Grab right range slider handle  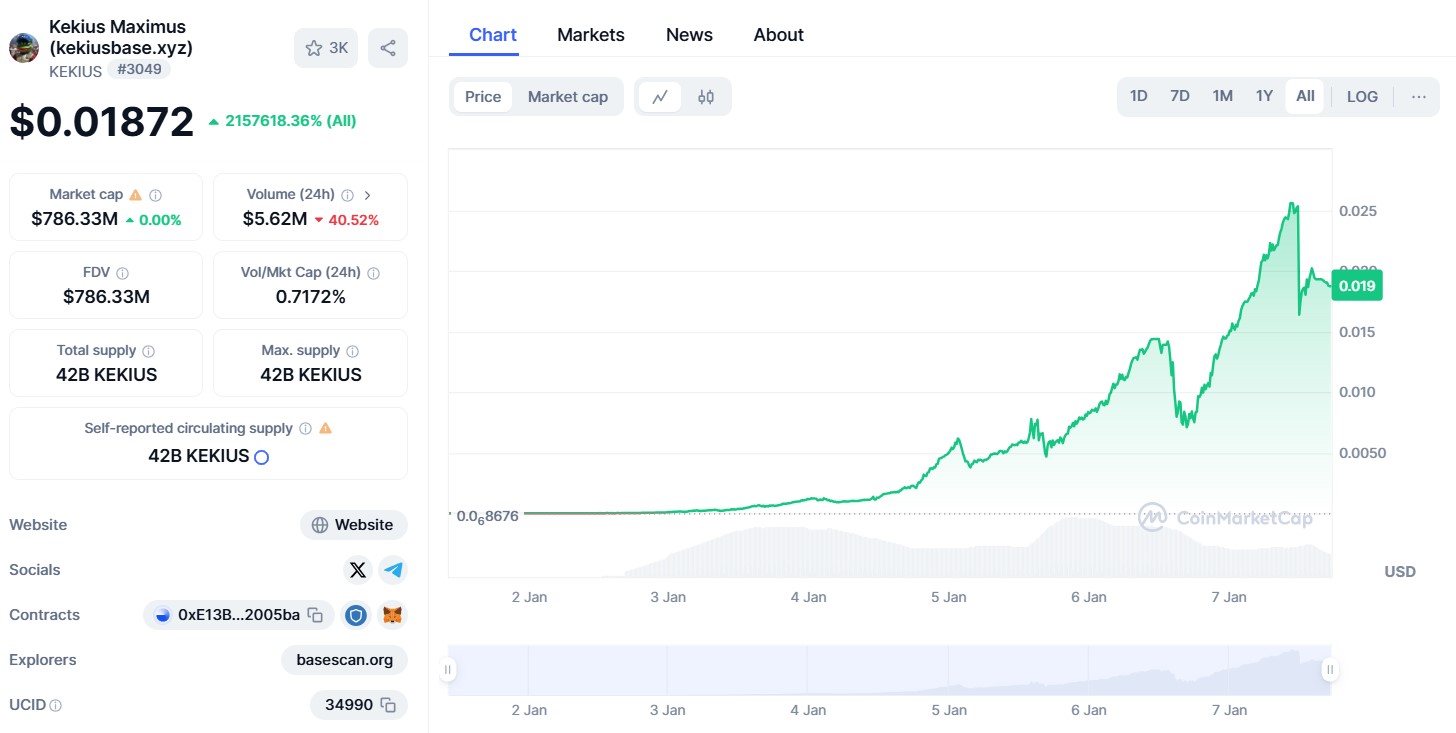tap(1330, 669)
